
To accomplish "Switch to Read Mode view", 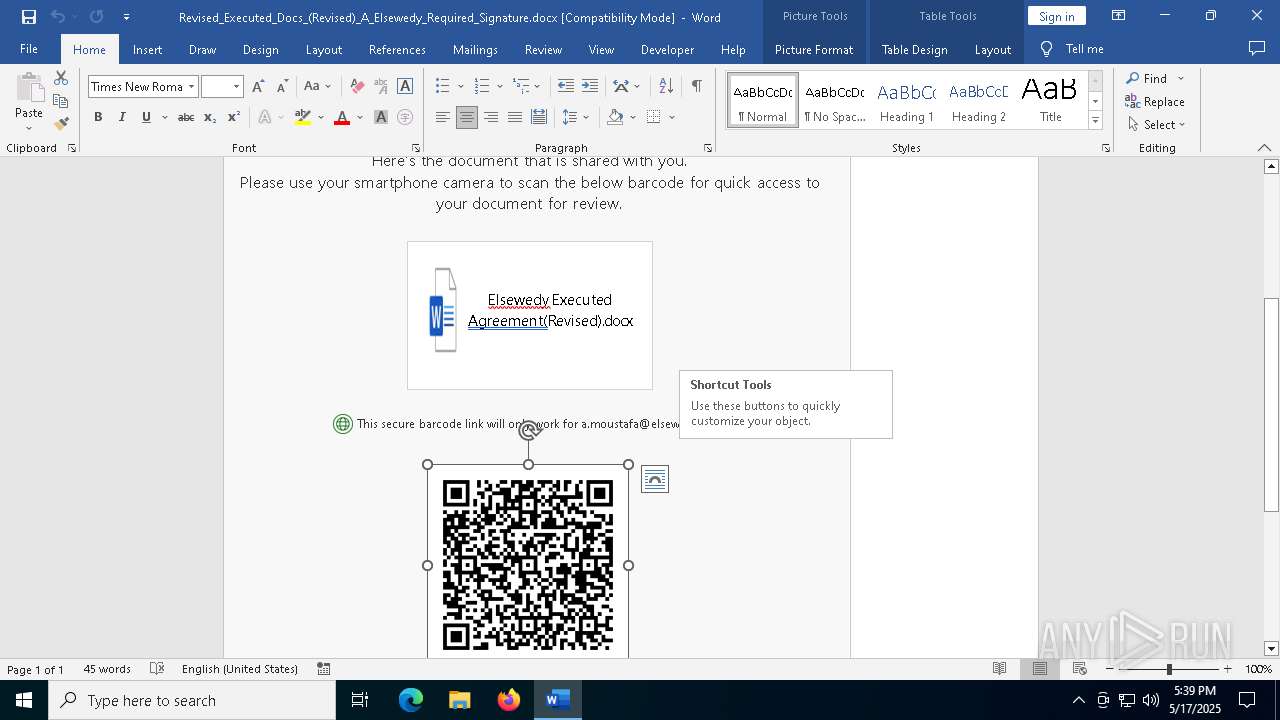I will [x=999, y=669].
